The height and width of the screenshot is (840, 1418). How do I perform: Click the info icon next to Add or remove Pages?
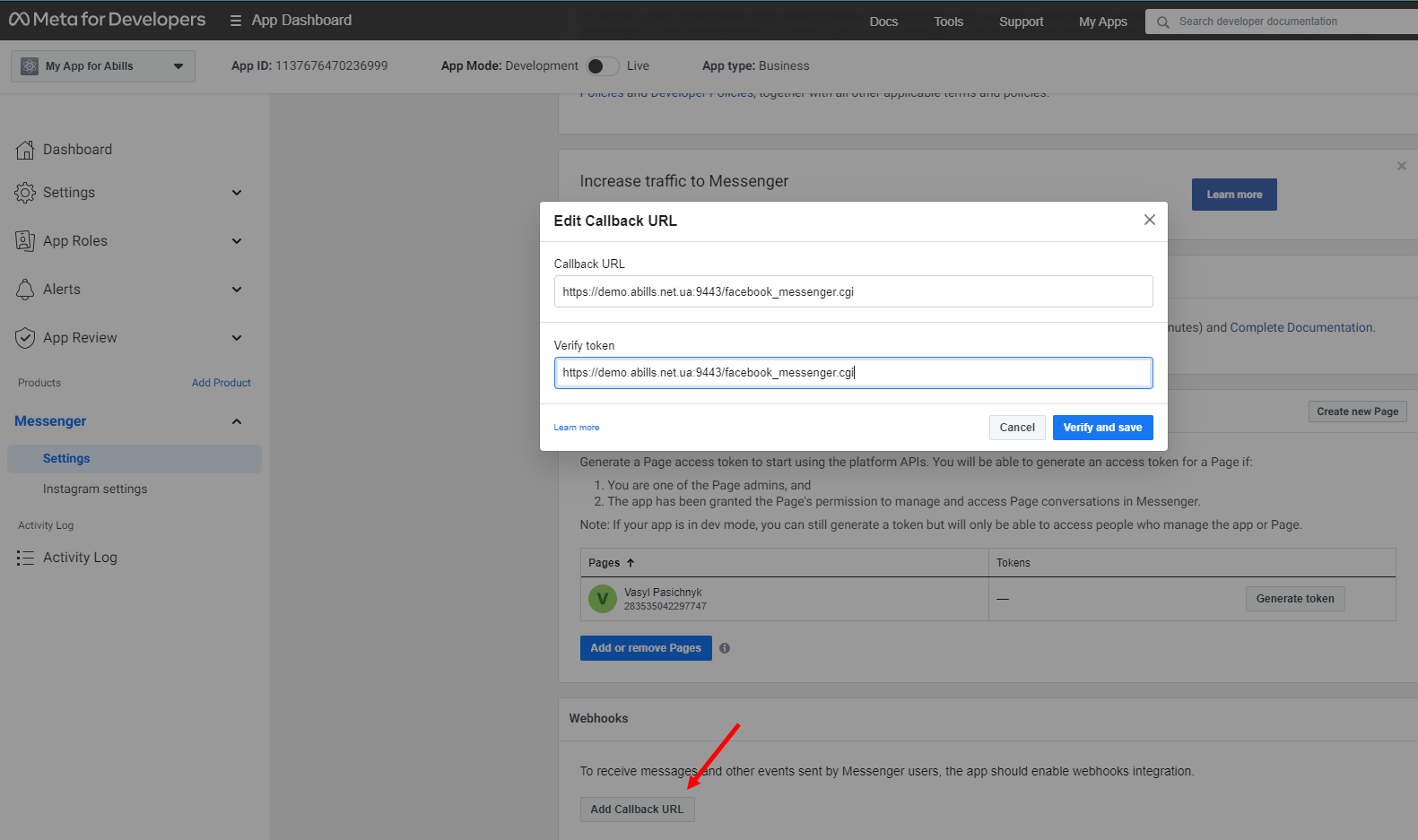pos(725,648)
